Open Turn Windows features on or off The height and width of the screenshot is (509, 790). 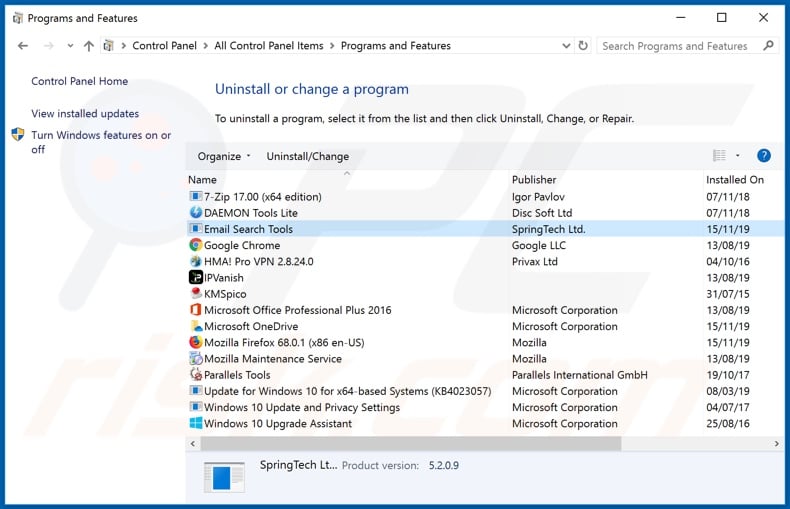101,142
